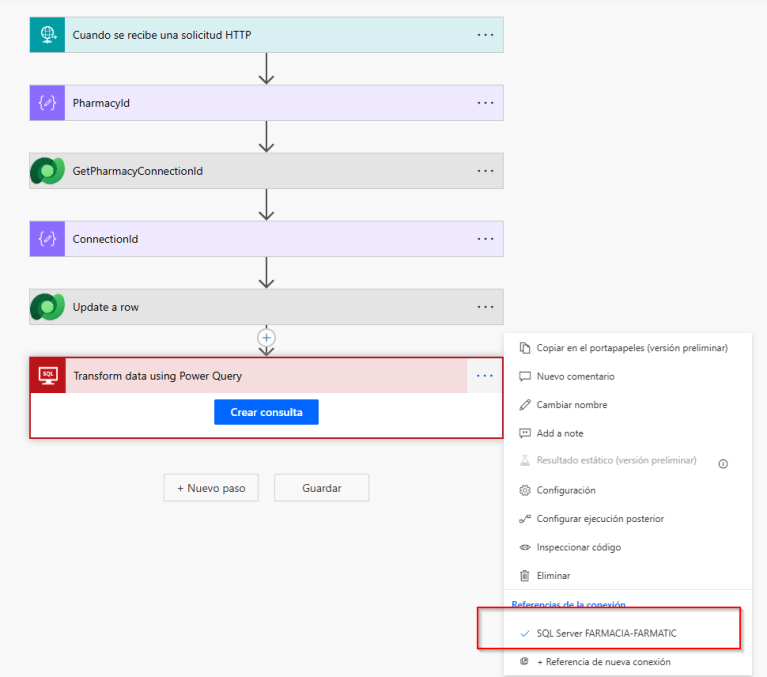Click the run-after icon for Configurar ejecución posterior
The image size is (767, 677).
tap(524, 519)
